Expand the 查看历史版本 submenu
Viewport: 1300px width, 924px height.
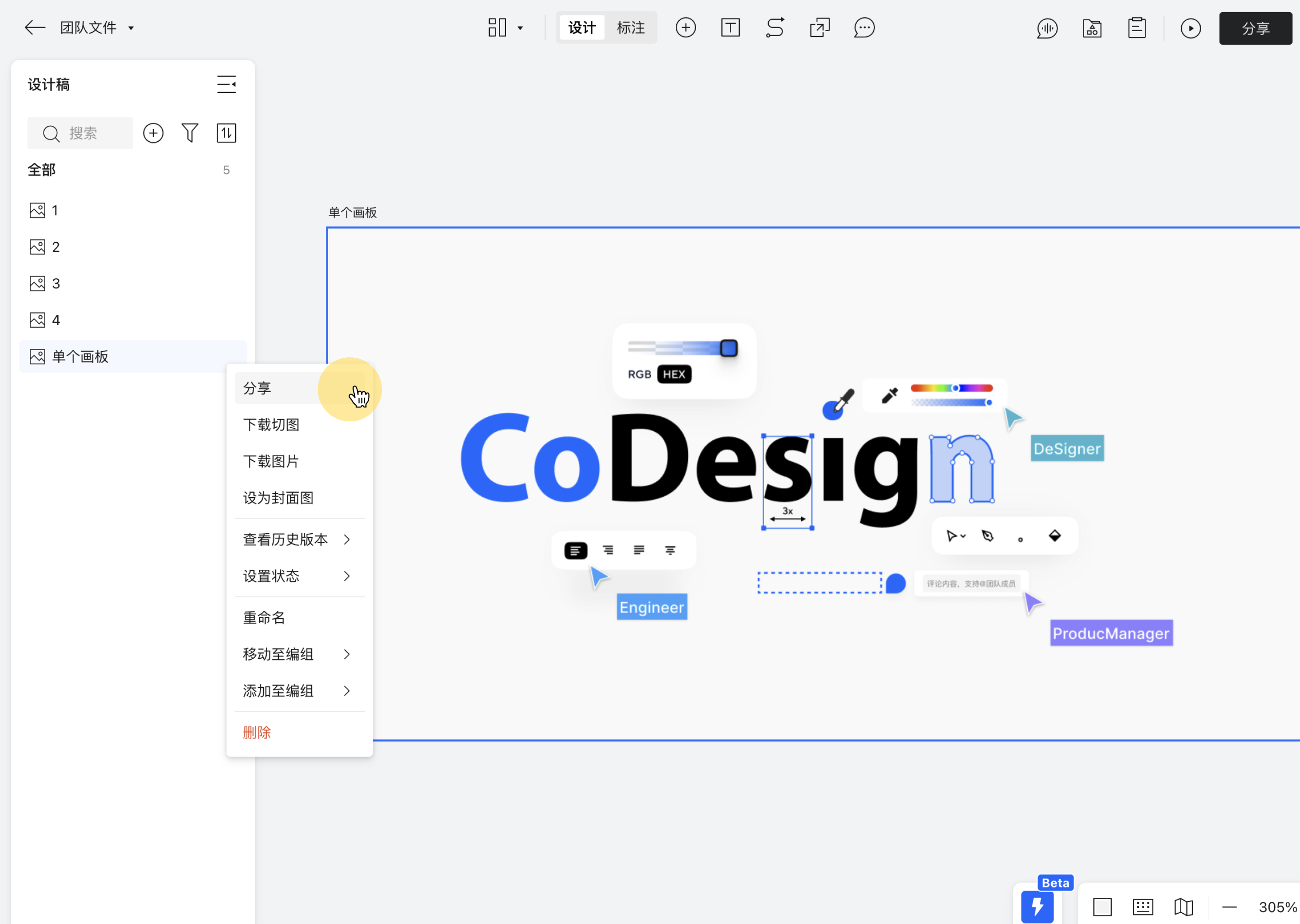299,540
